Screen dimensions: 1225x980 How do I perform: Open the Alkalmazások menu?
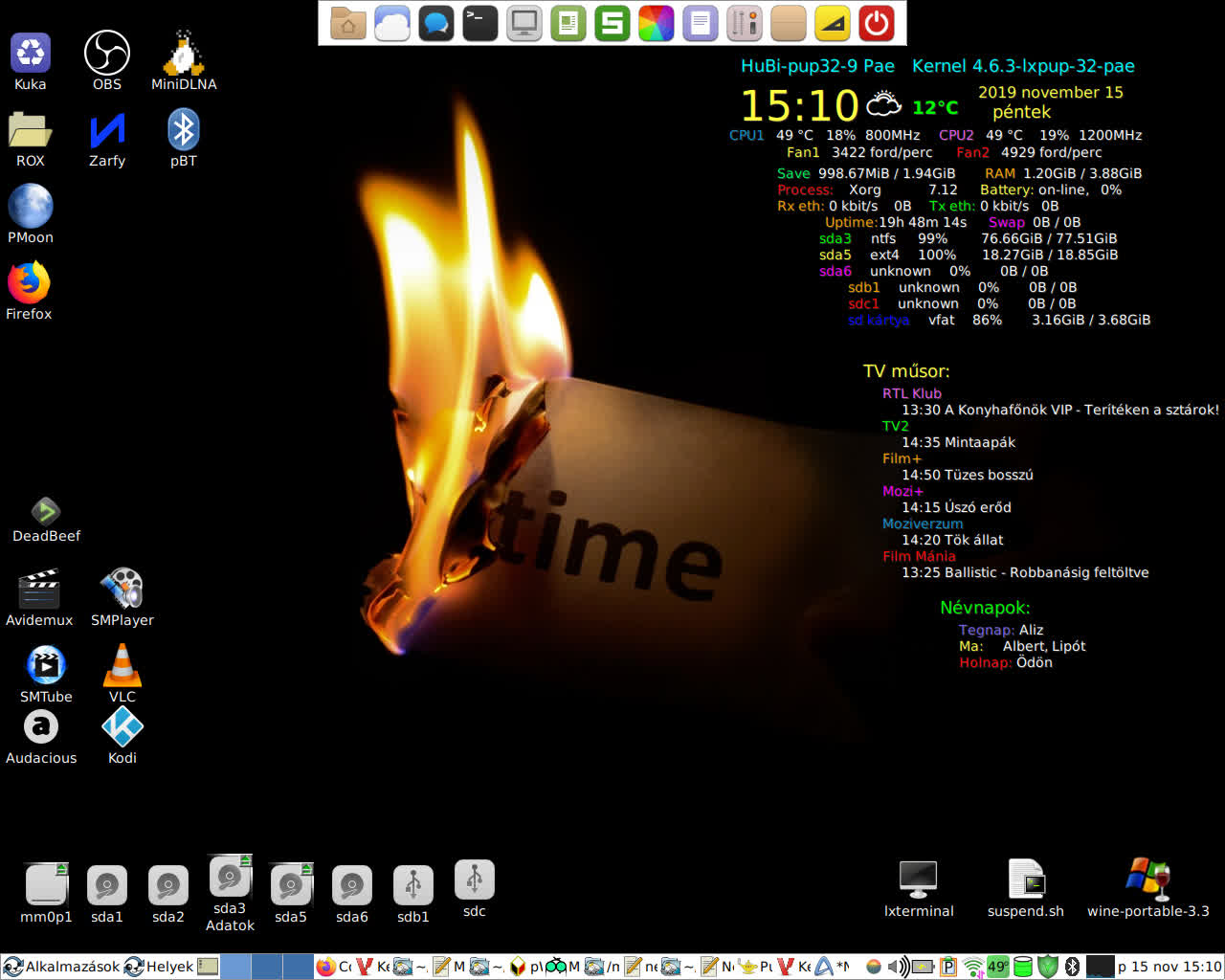tap(61, 967)
